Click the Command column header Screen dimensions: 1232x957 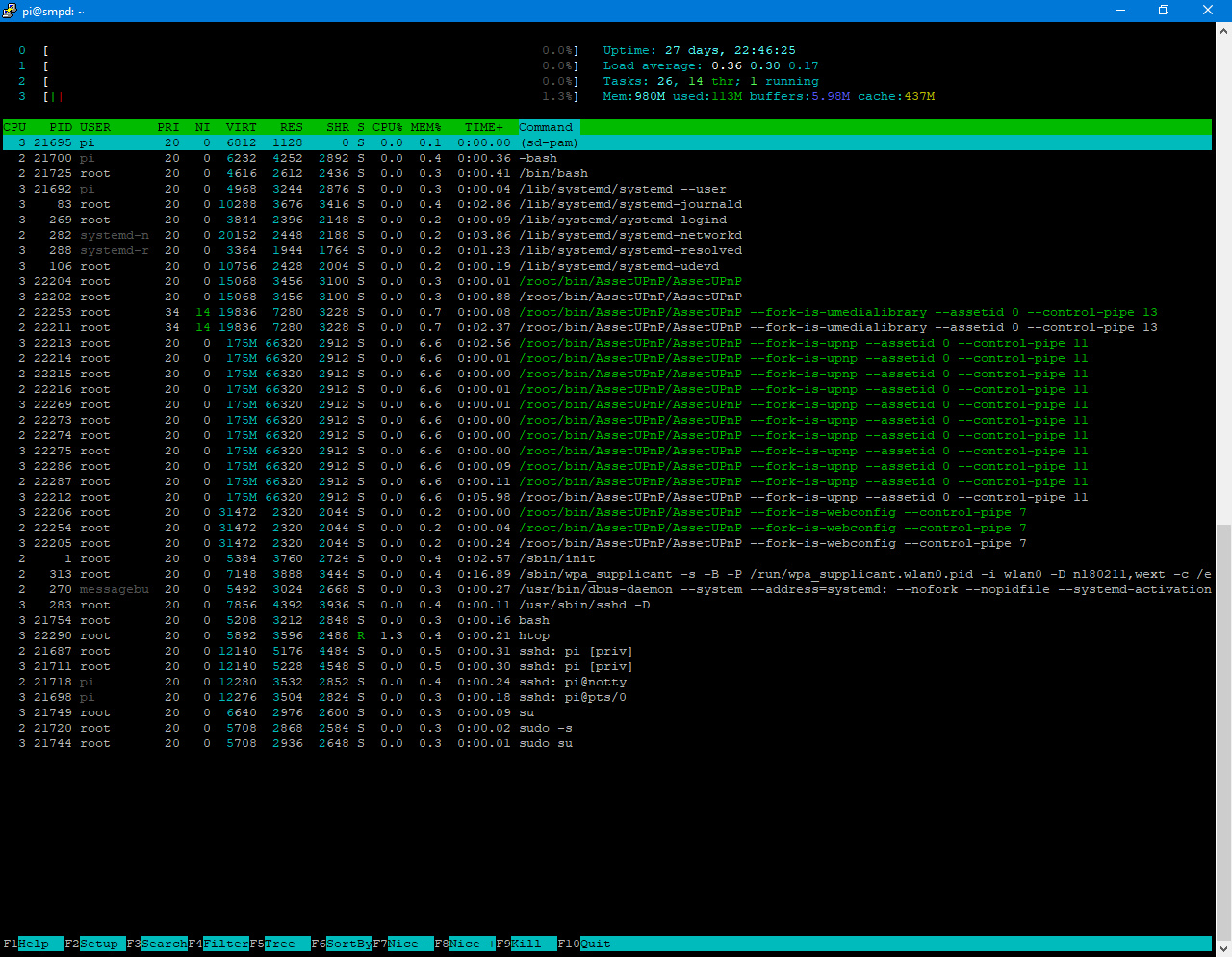(x=546, y=127)
